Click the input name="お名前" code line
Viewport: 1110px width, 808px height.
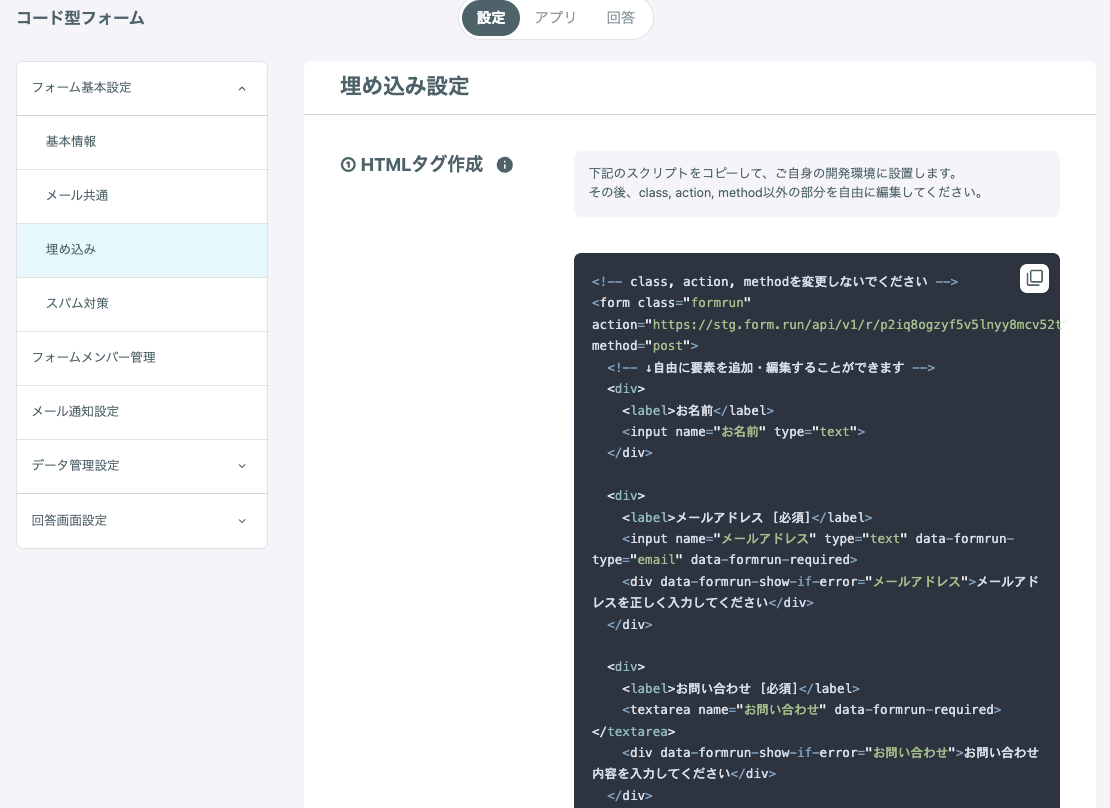(x=743, y=431)
